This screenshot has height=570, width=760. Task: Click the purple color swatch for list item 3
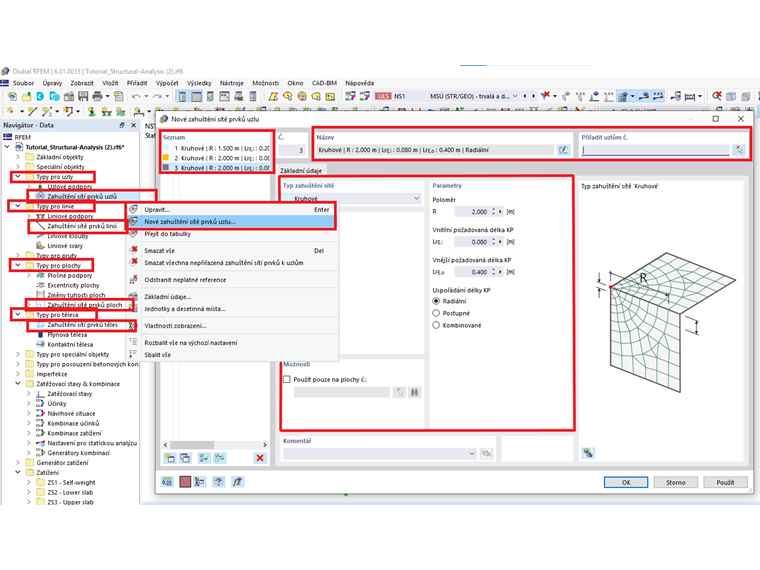(166, 168)
